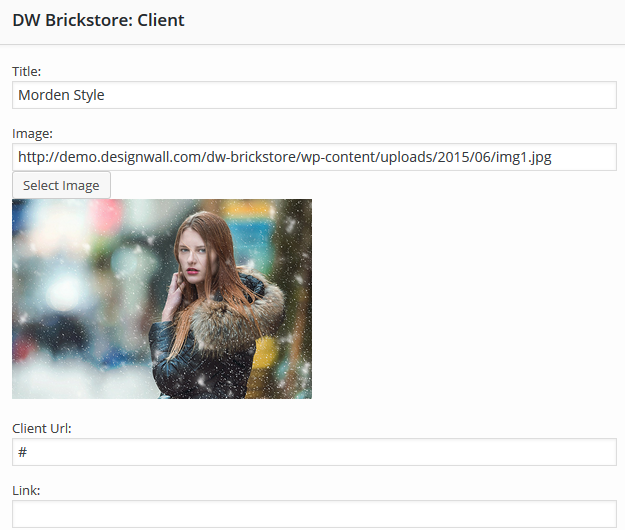The image size is (625, 530).
Task: Focus the Client Url input field
Action: pyautogui.click(x=314, y=452)
